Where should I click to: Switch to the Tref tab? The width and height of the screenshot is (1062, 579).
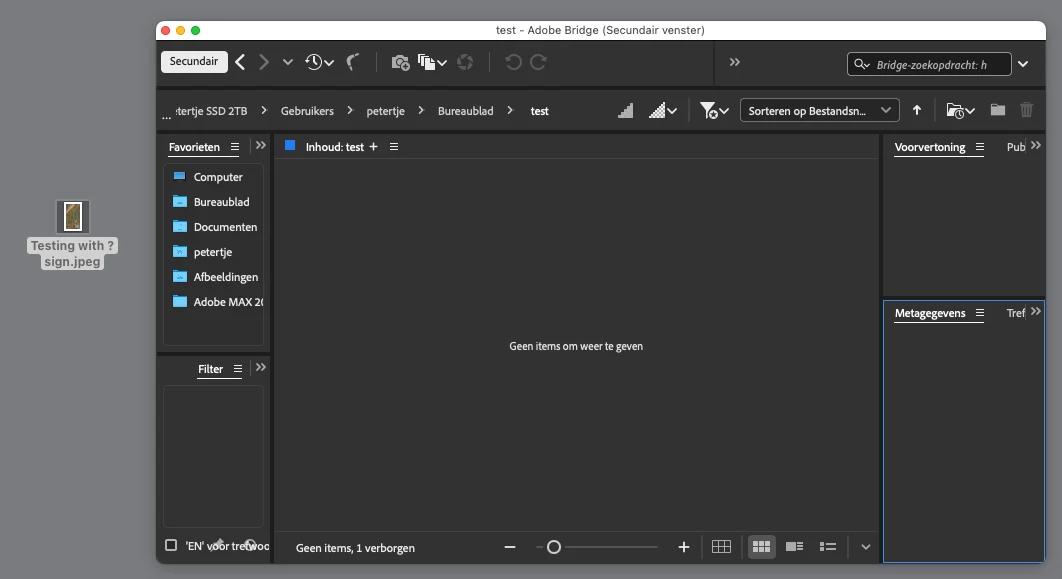point(1015,313)
